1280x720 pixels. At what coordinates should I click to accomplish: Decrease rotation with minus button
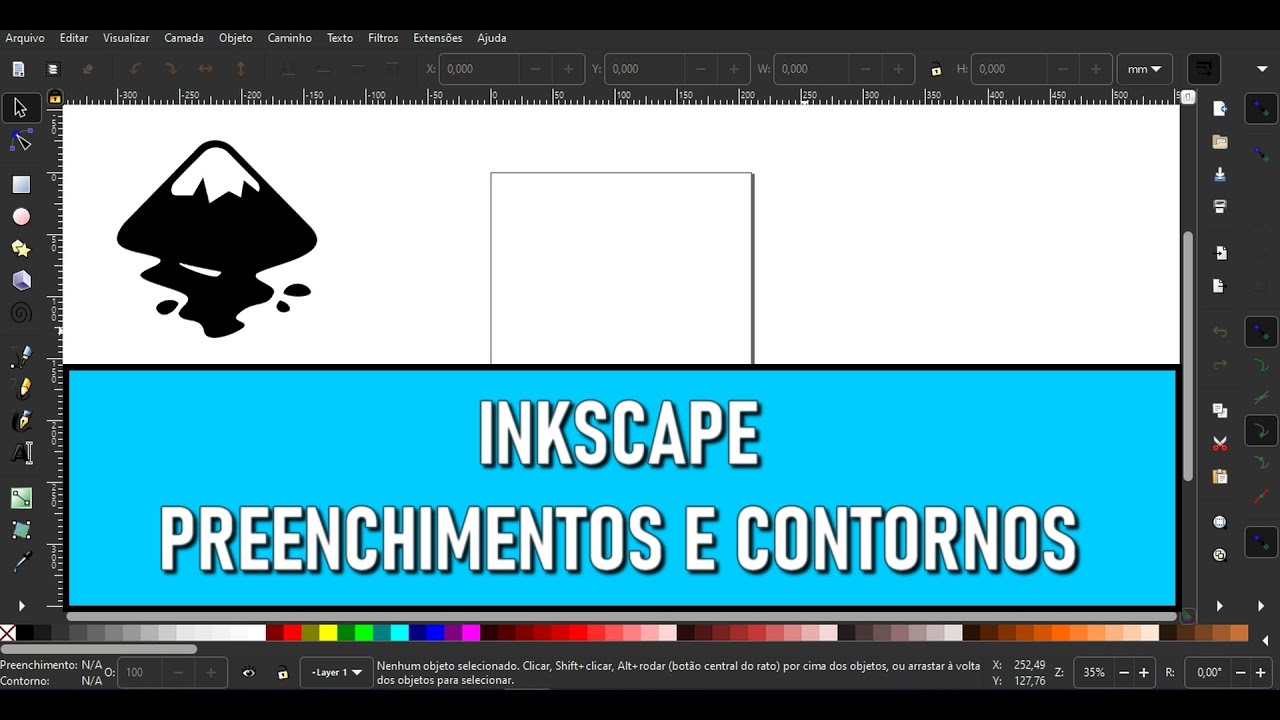coord(1239,673)
